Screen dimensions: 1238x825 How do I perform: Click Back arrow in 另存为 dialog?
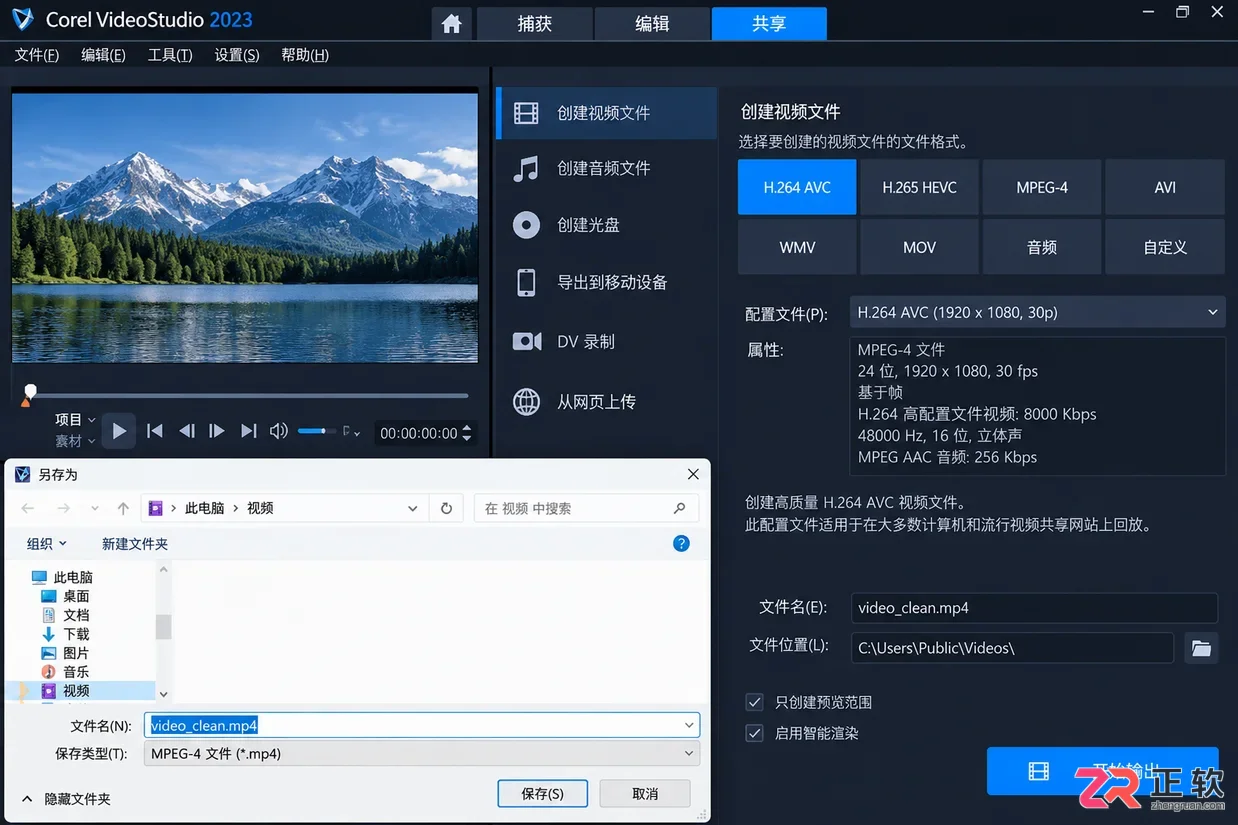tap(28, 508)
